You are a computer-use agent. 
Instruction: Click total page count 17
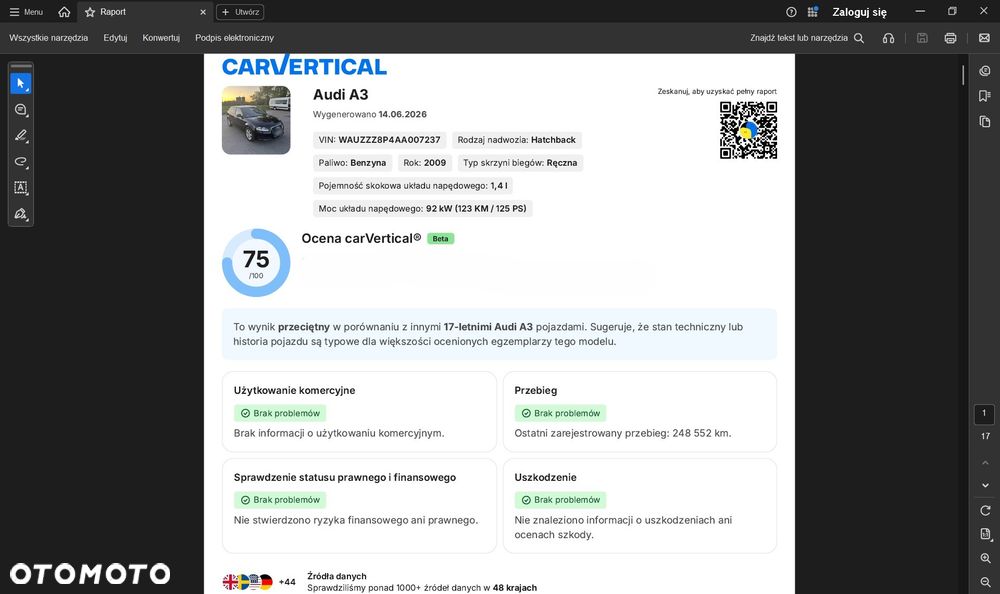click(x=985, y=436)
